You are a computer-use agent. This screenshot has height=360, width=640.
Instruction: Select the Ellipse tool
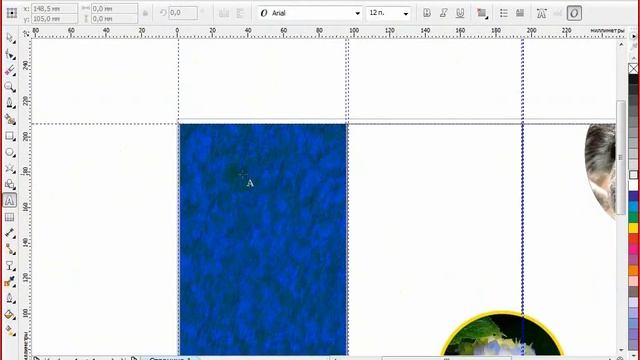10,152
